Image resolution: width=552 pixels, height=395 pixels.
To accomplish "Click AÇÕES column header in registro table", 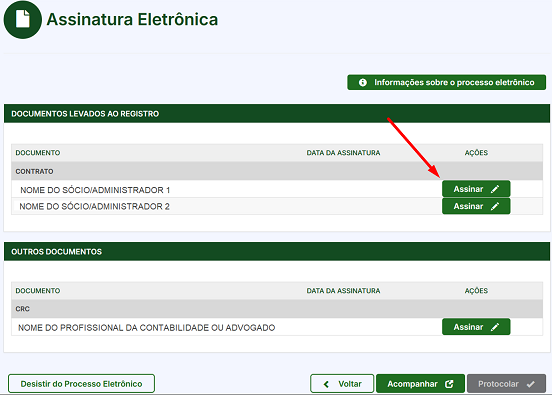I will (476, 153).
